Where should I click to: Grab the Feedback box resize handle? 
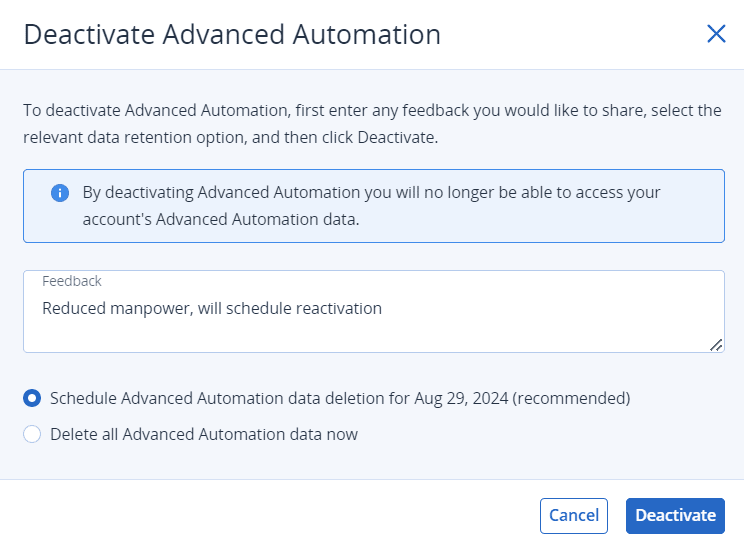coord(716,344)
